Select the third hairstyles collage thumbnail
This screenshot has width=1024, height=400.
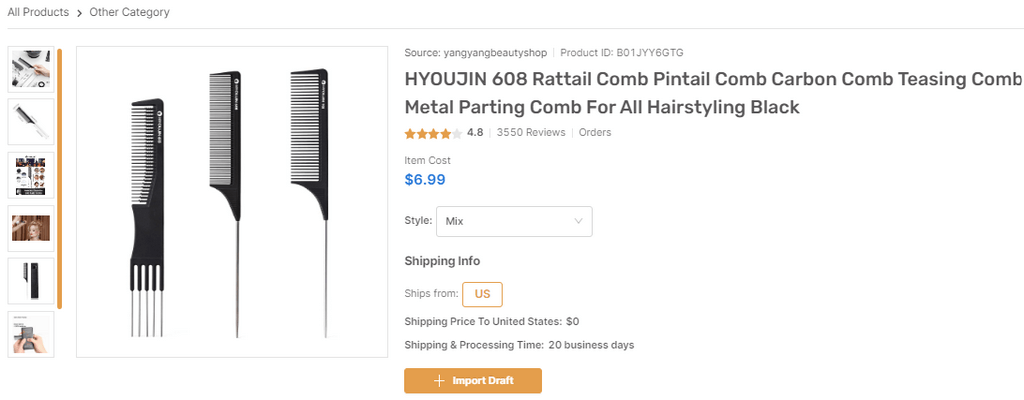(31, 174)
